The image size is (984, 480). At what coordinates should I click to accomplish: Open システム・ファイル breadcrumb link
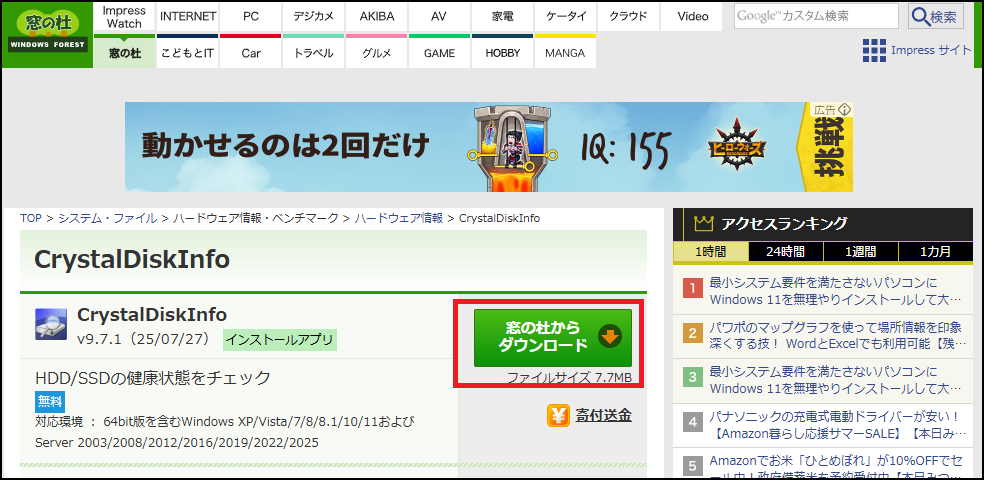pyautogui.click(x=107, y=218)
